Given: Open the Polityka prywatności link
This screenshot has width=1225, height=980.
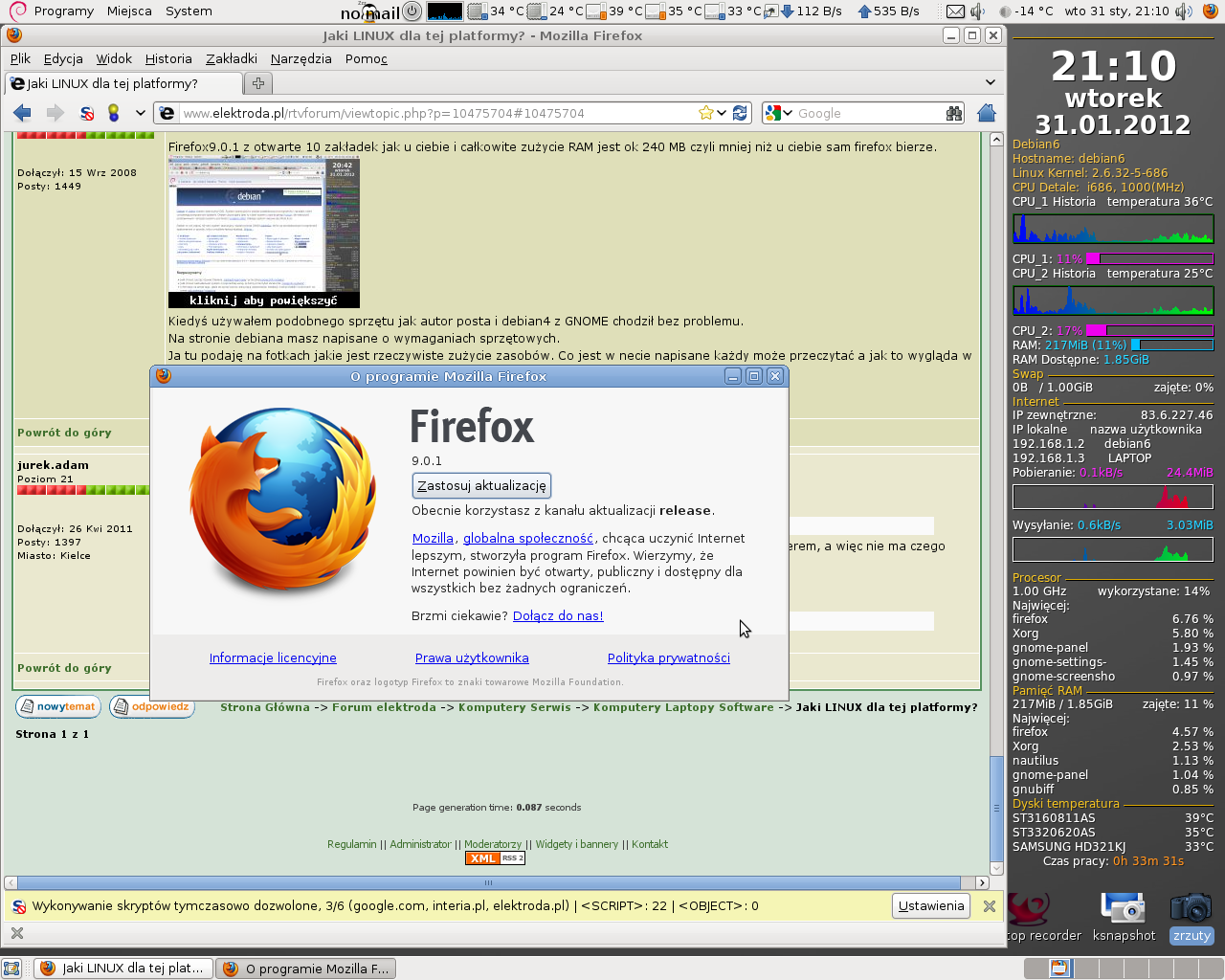Looking at the screenshot, I should point(669,657).
